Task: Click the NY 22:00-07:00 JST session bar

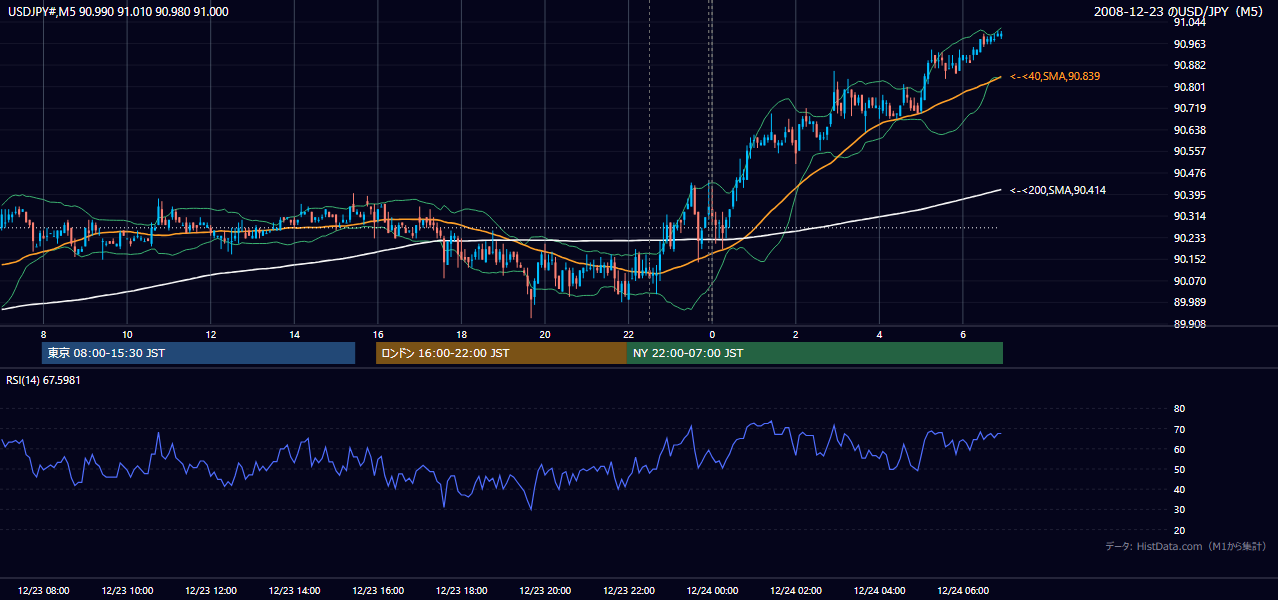Action: tap(815, 353)
